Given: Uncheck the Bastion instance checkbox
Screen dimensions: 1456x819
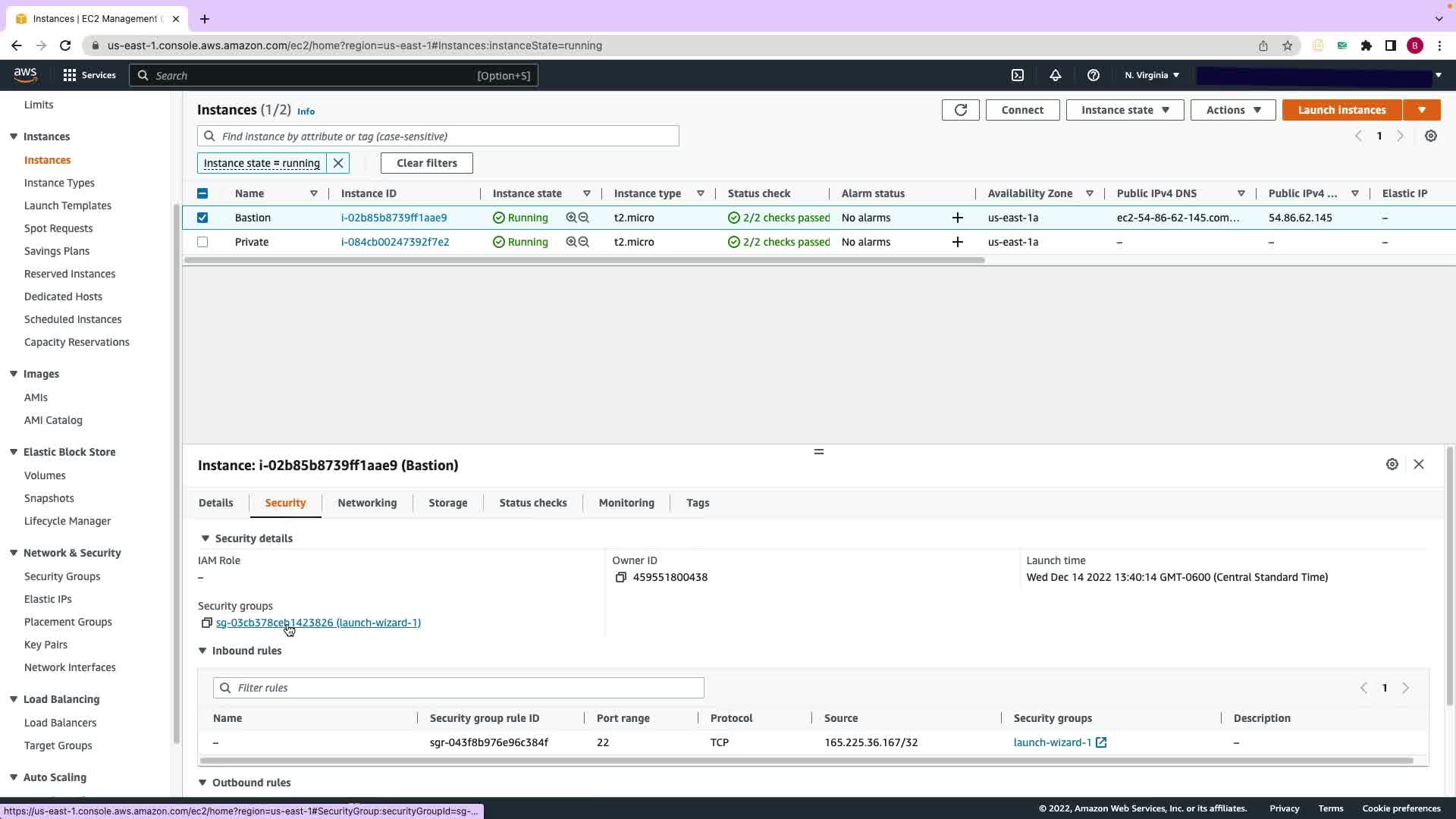Looking at the screenshot, I should tap(202, 218).
